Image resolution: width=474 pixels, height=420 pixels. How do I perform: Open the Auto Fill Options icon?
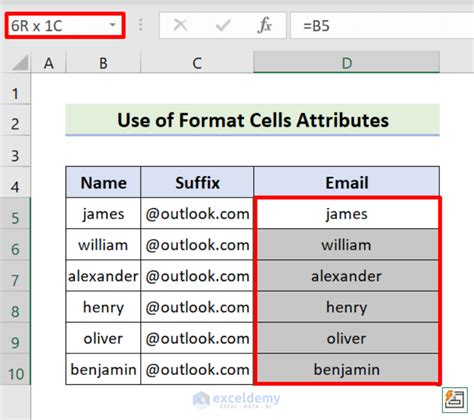coord(455,399)
